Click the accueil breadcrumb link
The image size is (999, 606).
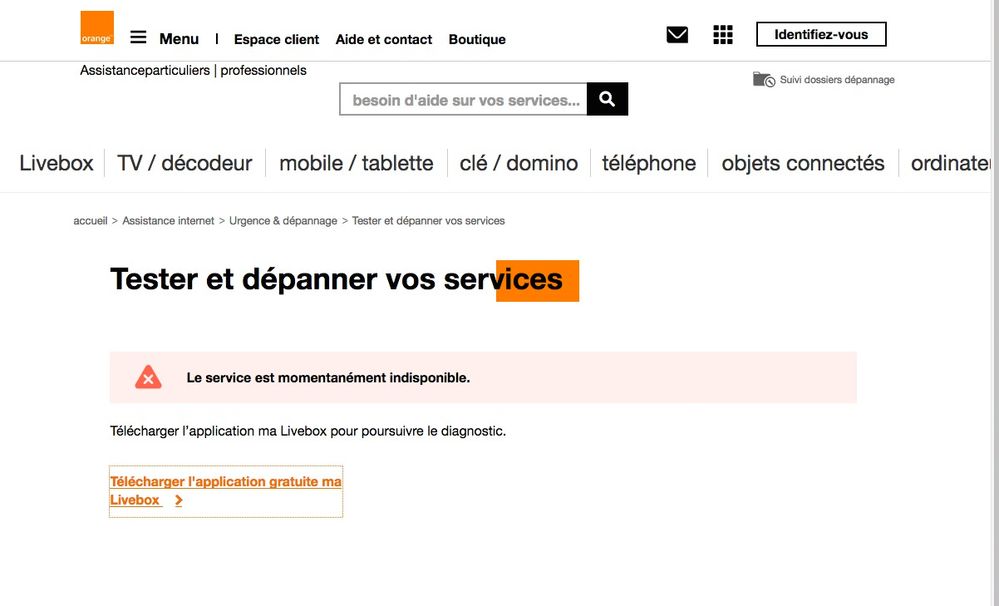pyautogui.click(x=90, y=220)
